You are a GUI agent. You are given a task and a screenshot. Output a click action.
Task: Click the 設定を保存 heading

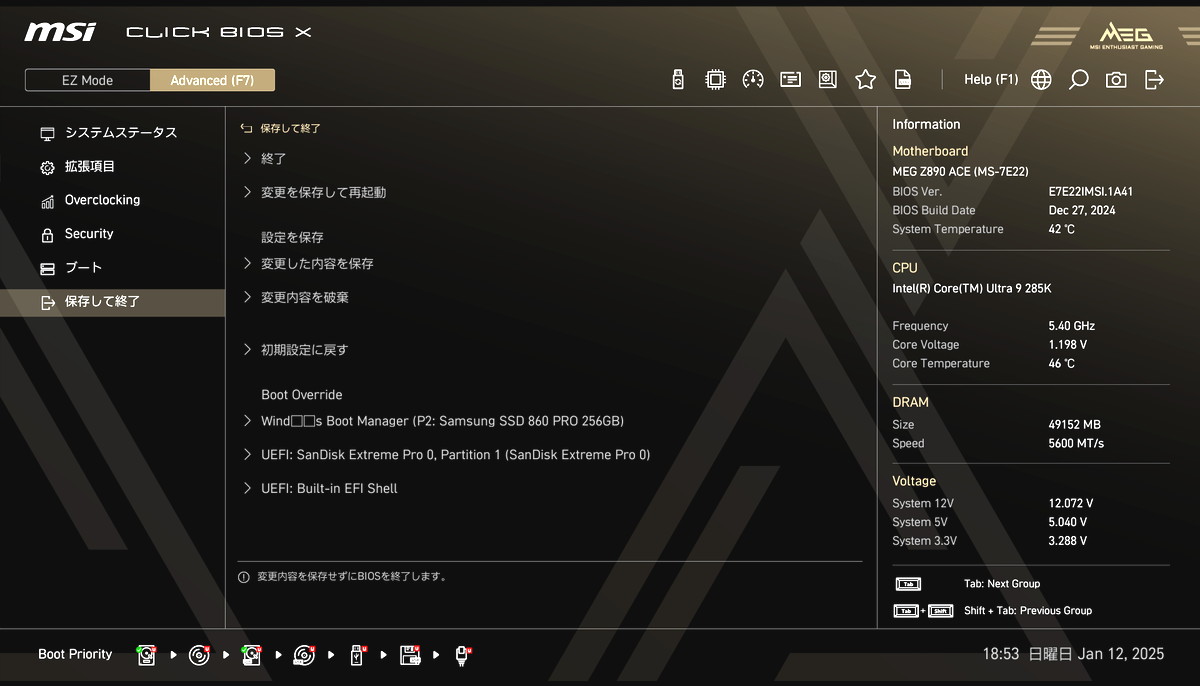click(x=292, y=238)
